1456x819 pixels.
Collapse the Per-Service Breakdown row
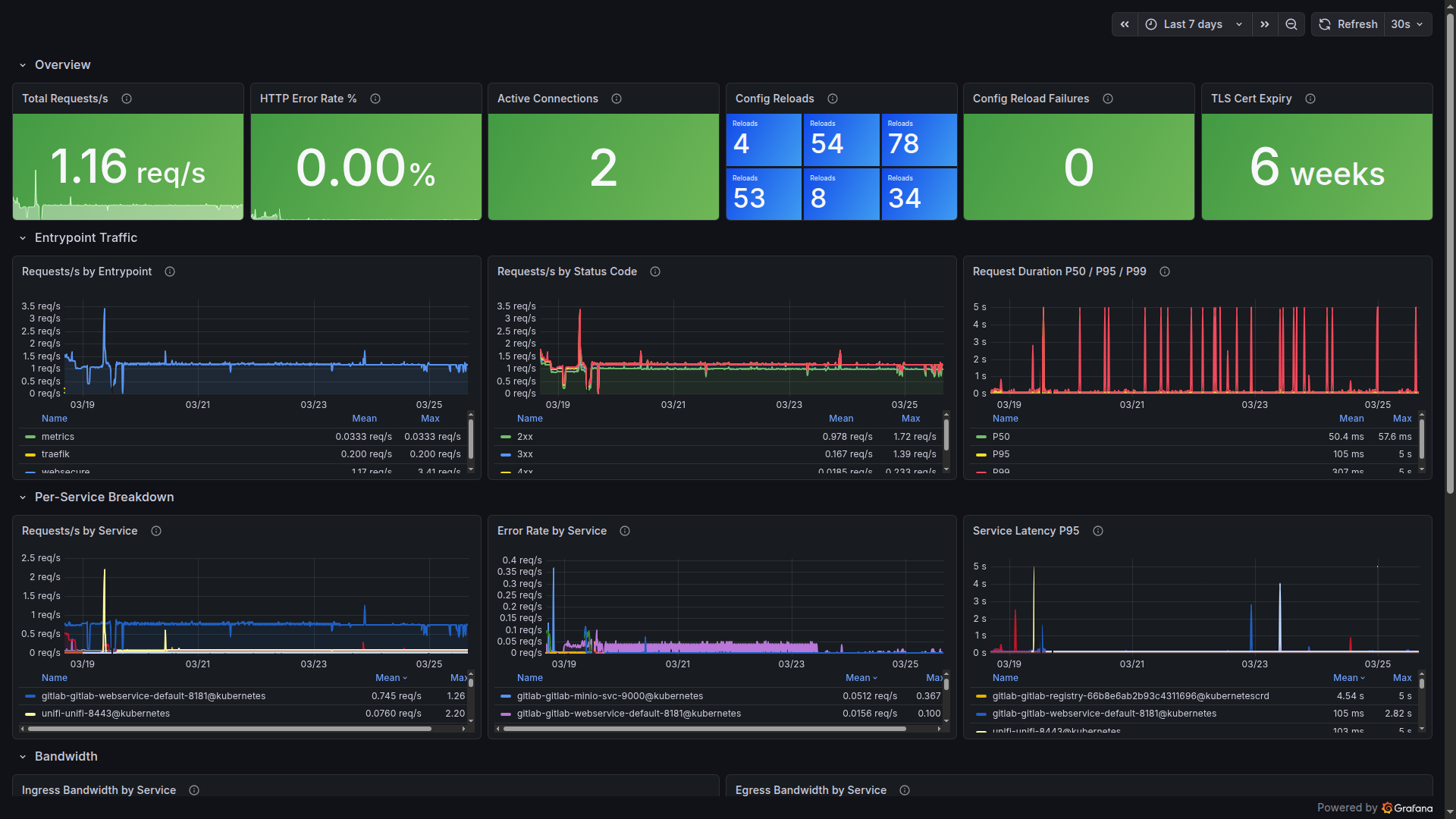click(x=23, y=497)
